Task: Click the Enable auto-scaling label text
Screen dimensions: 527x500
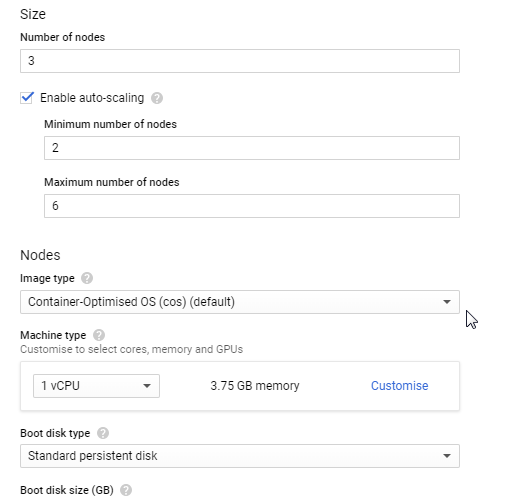Action: 92,98
